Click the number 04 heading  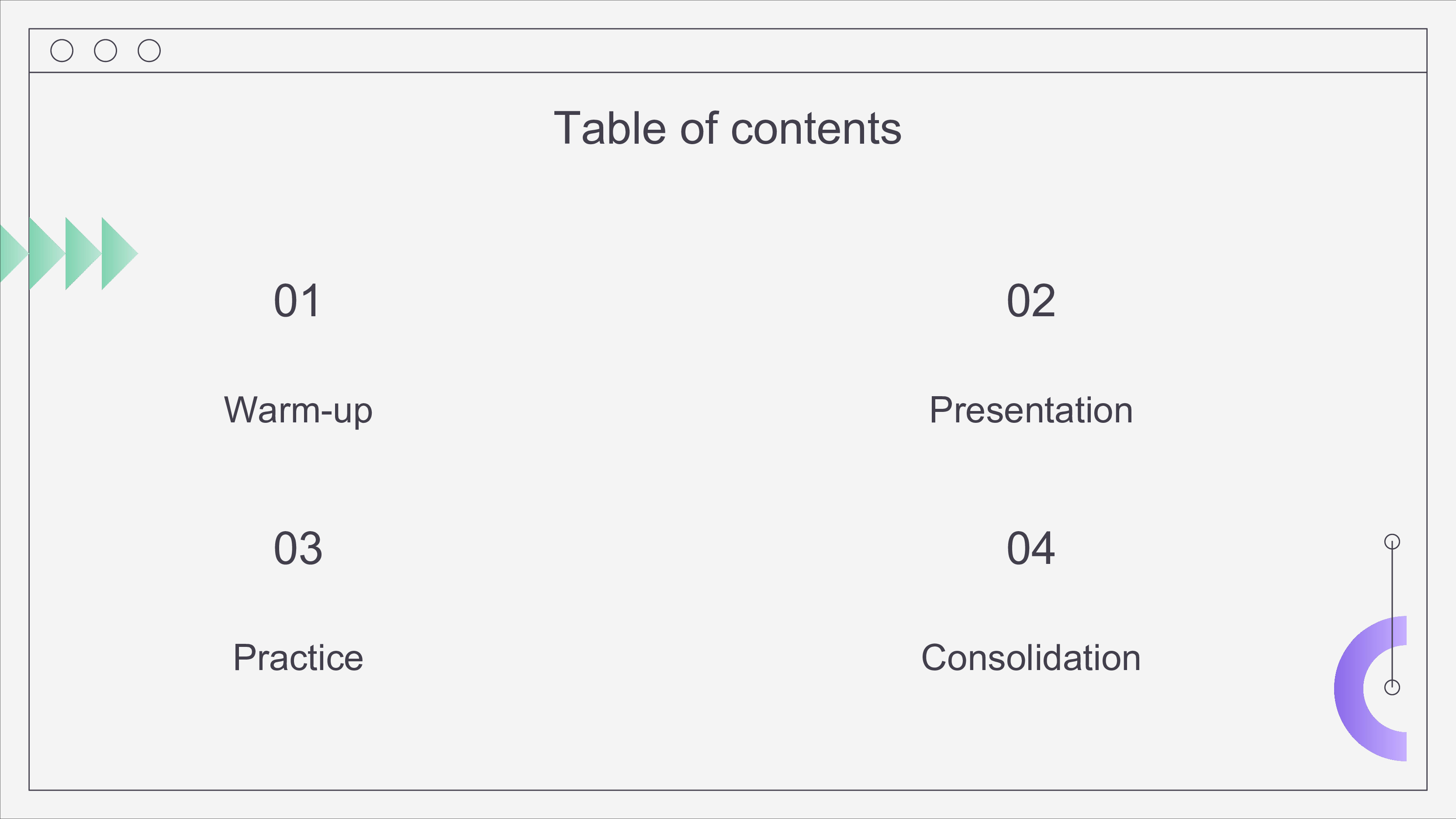(x=1031, y=548)
